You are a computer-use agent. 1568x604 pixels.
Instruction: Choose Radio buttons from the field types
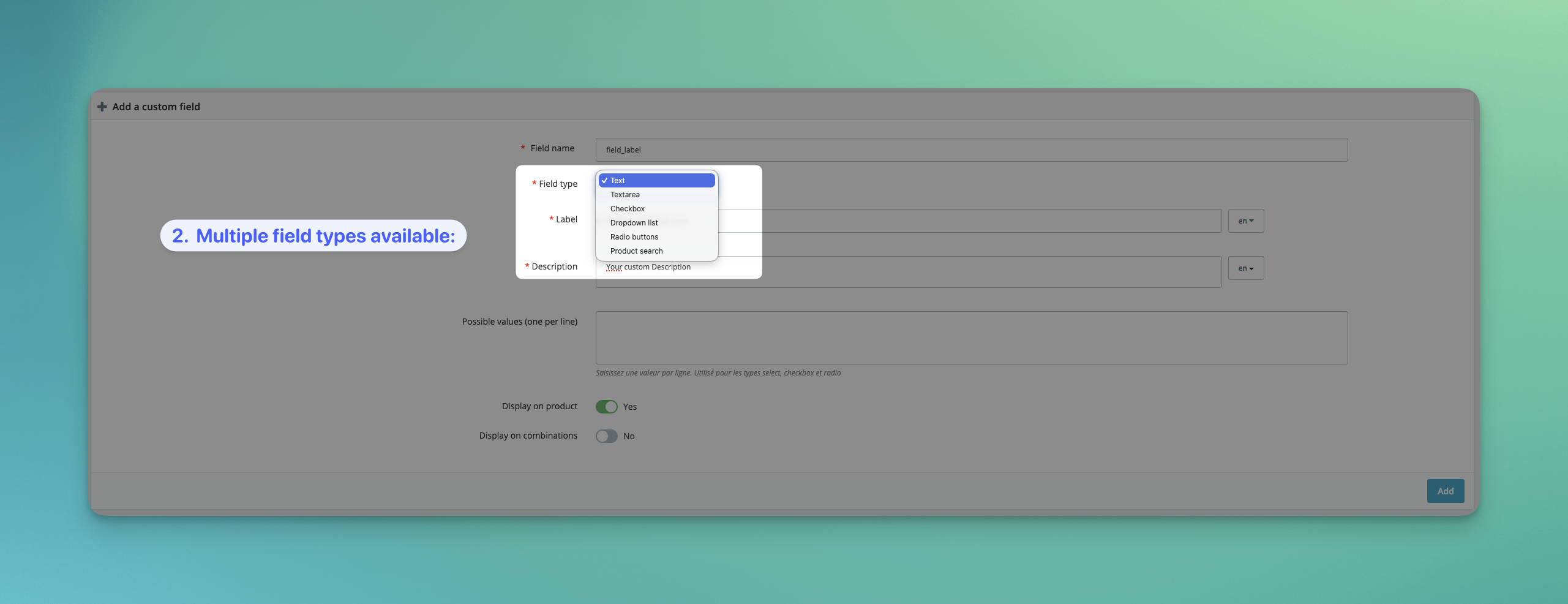click(634, 237)
